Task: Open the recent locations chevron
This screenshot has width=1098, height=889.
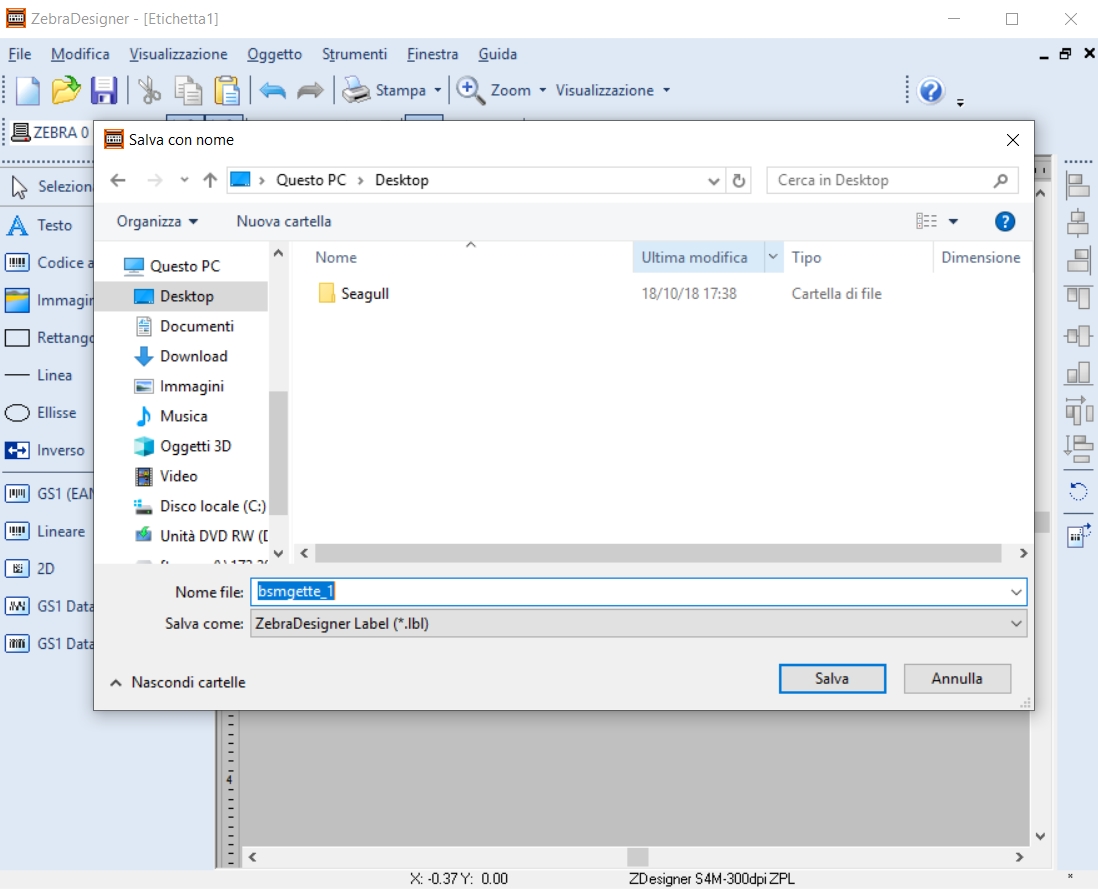Action: point(184,181)
